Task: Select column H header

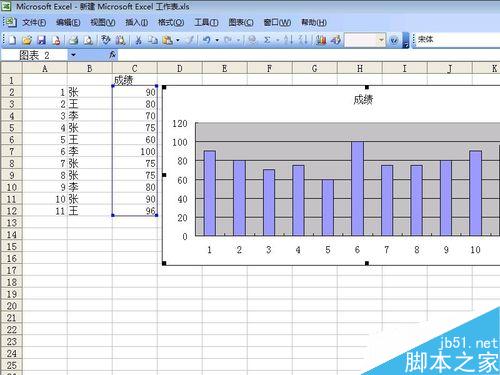Action: [x=360, y=68]
